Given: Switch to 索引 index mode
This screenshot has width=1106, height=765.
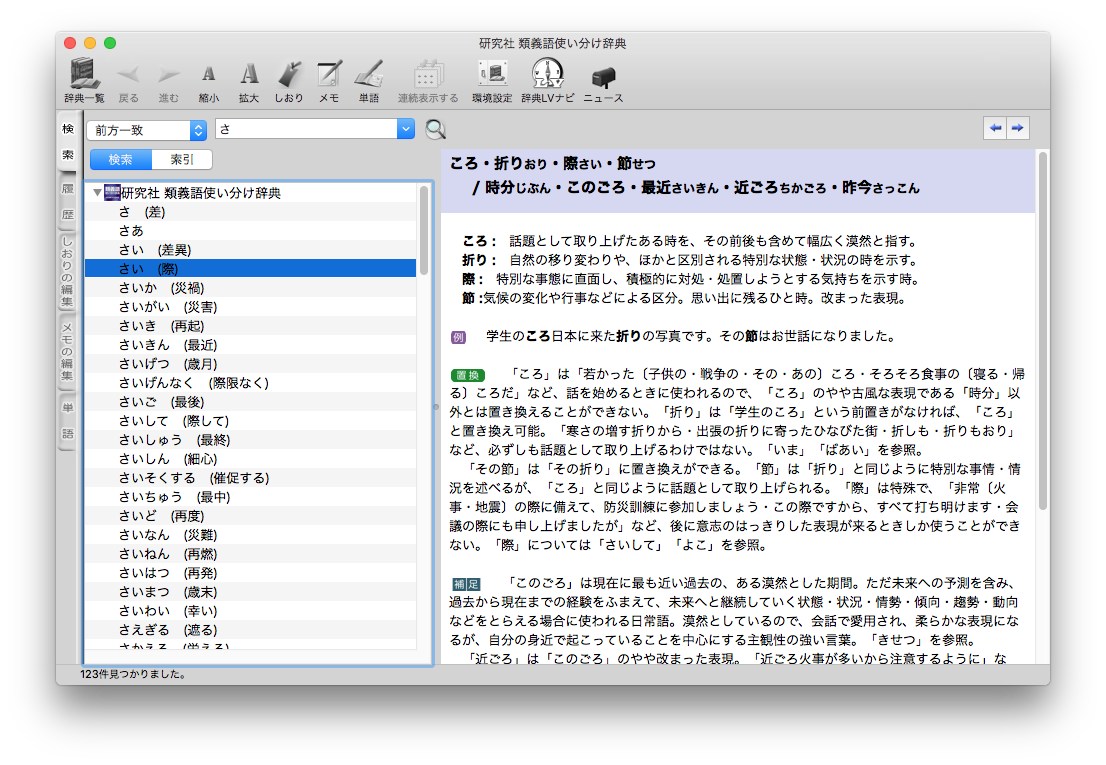Looking at the screenshot, I should pos(182,160).
